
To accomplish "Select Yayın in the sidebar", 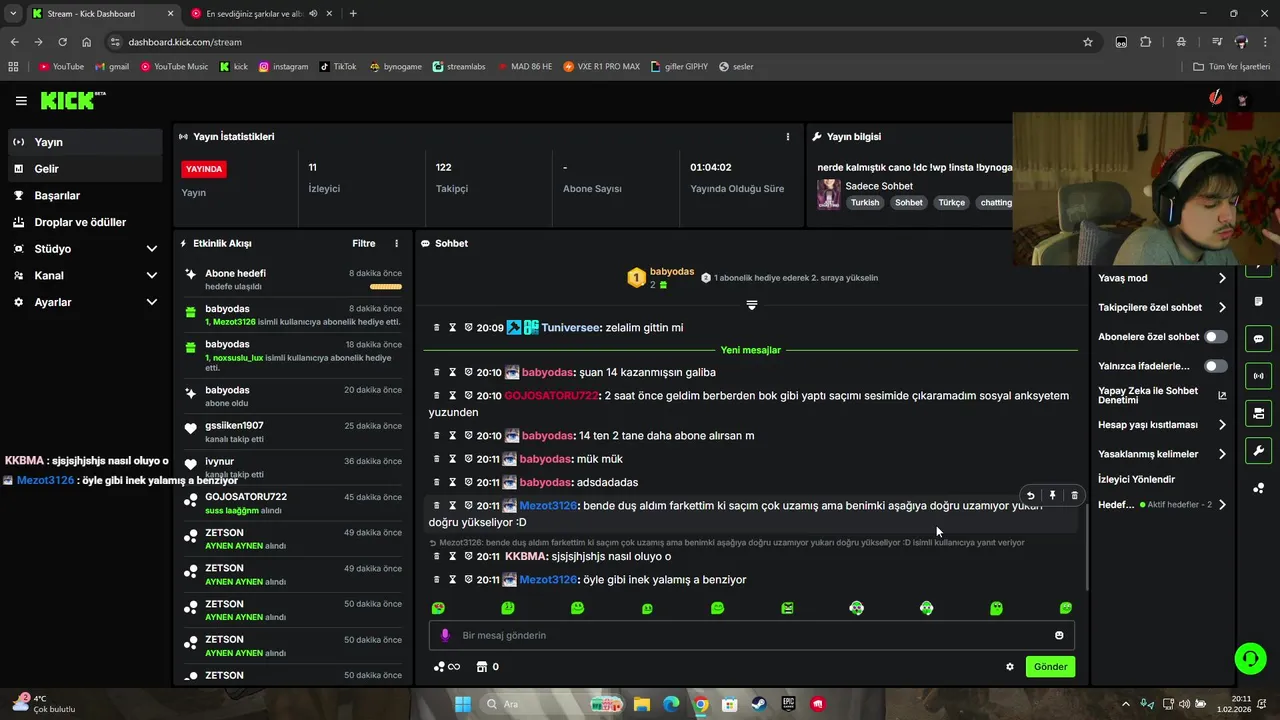I will tap(86, 142).
